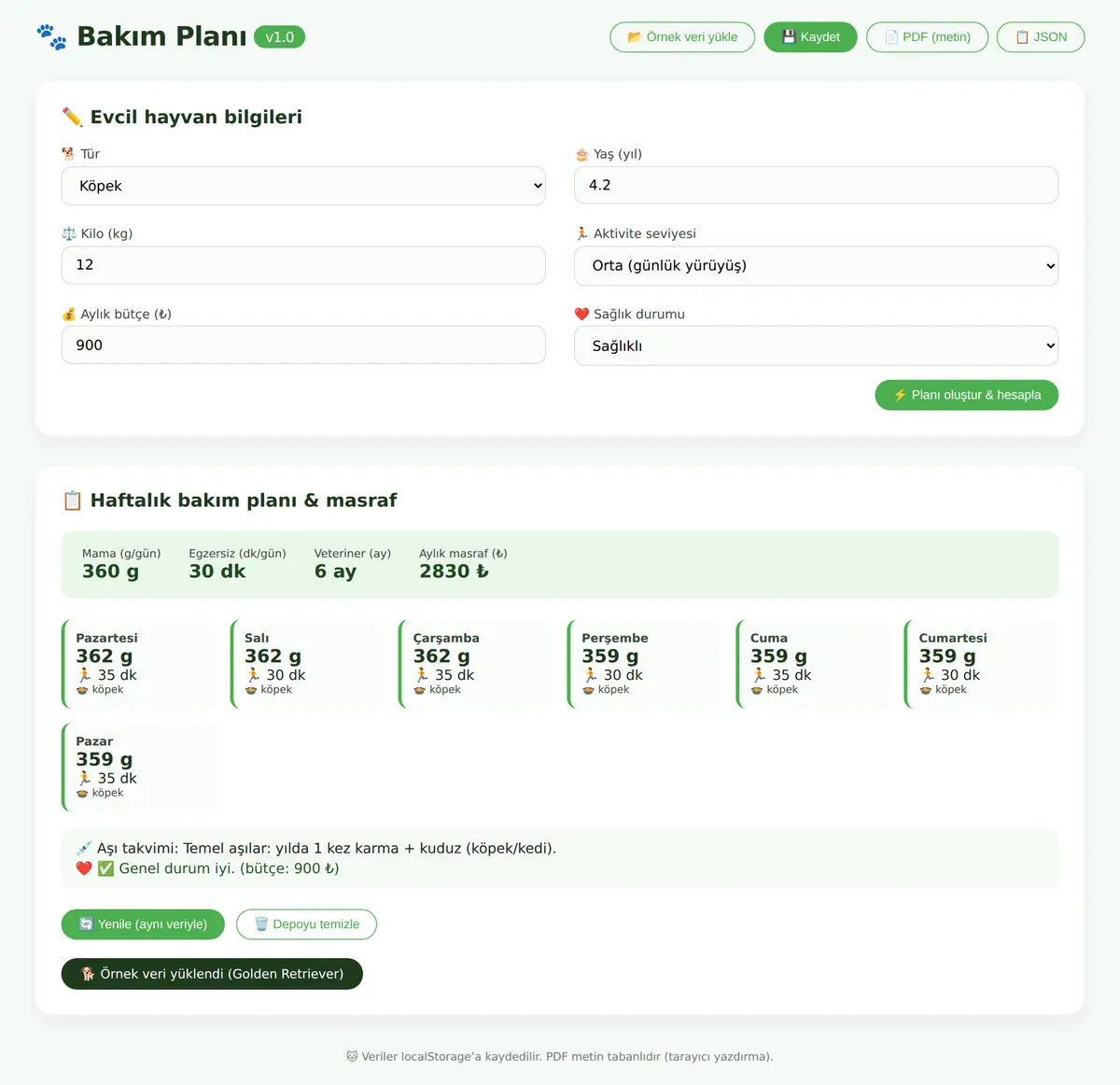
Task: Click the Bakım Planı title text
Action: click(161, 36)
